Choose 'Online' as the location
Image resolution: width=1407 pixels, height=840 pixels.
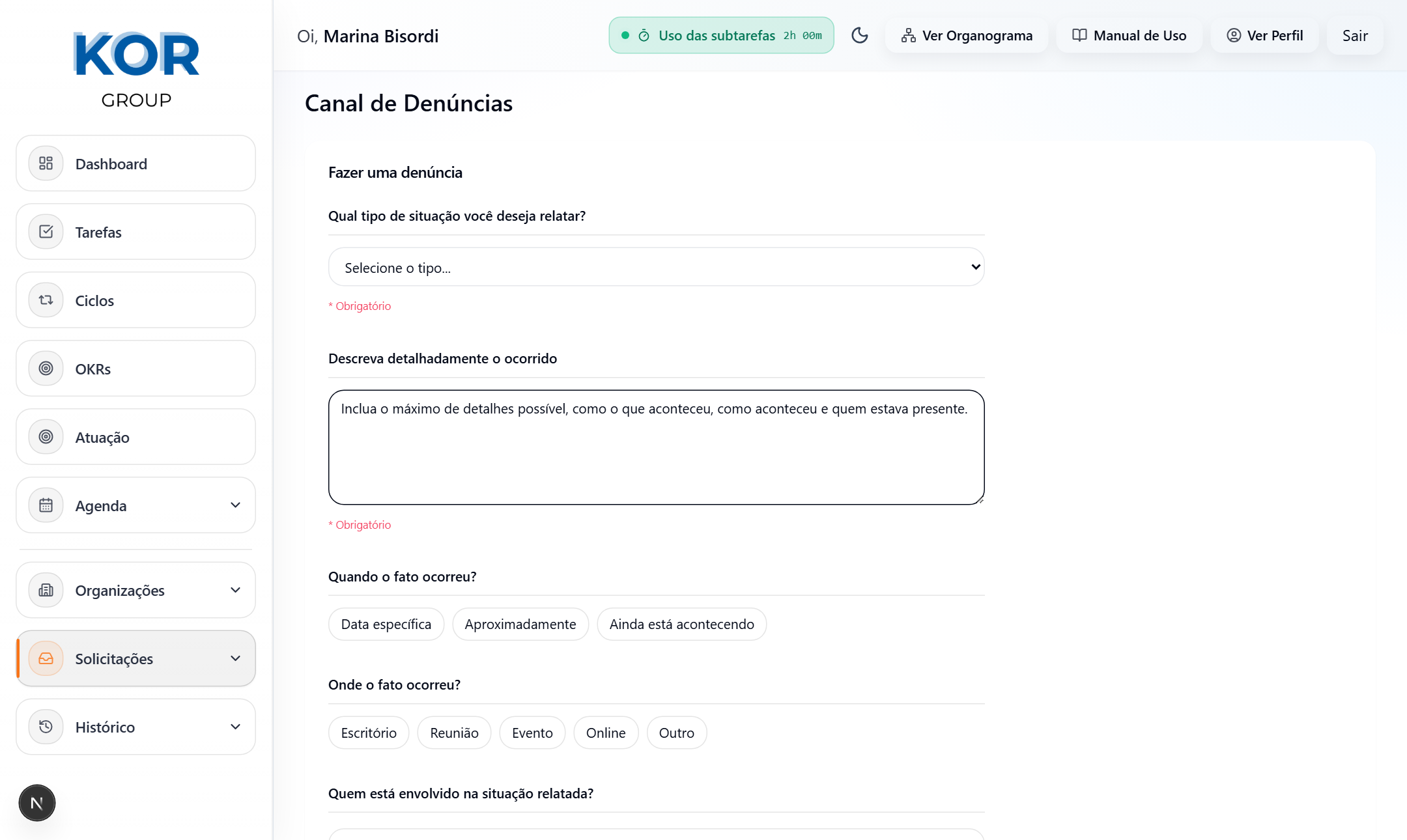pos(605,733)
